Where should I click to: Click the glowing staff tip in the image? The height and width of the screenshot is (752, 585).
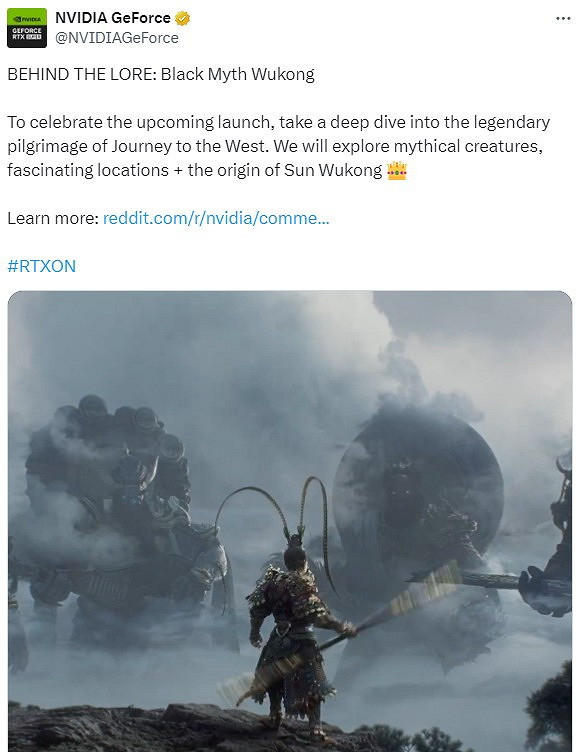click(426, 588)
